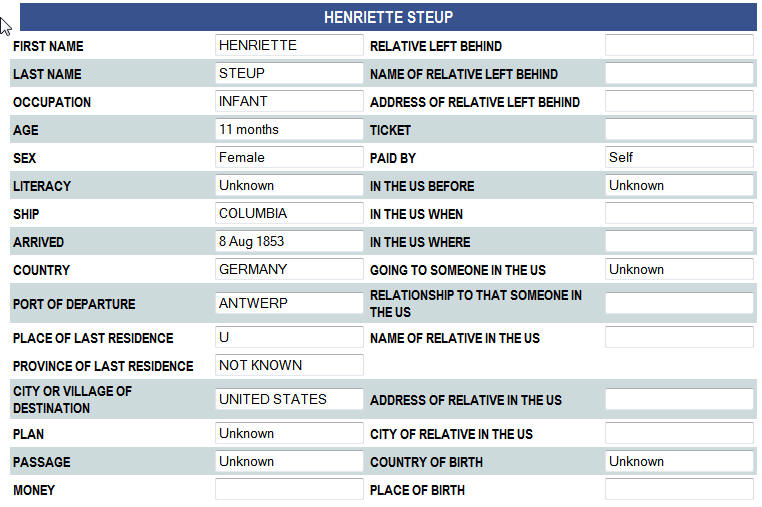Focus the Age field showing 11 months
The width and height of the screenshot is (762, 507).
tap(289, 130)
